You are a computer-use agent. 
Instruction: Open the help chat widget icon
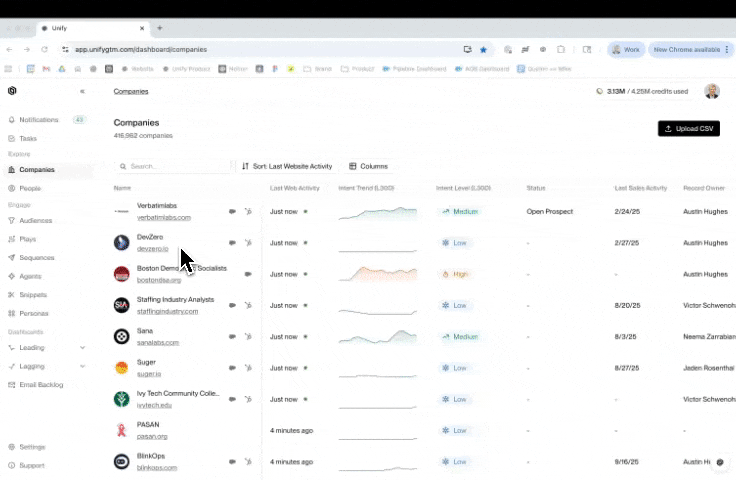tap(720, 462)
